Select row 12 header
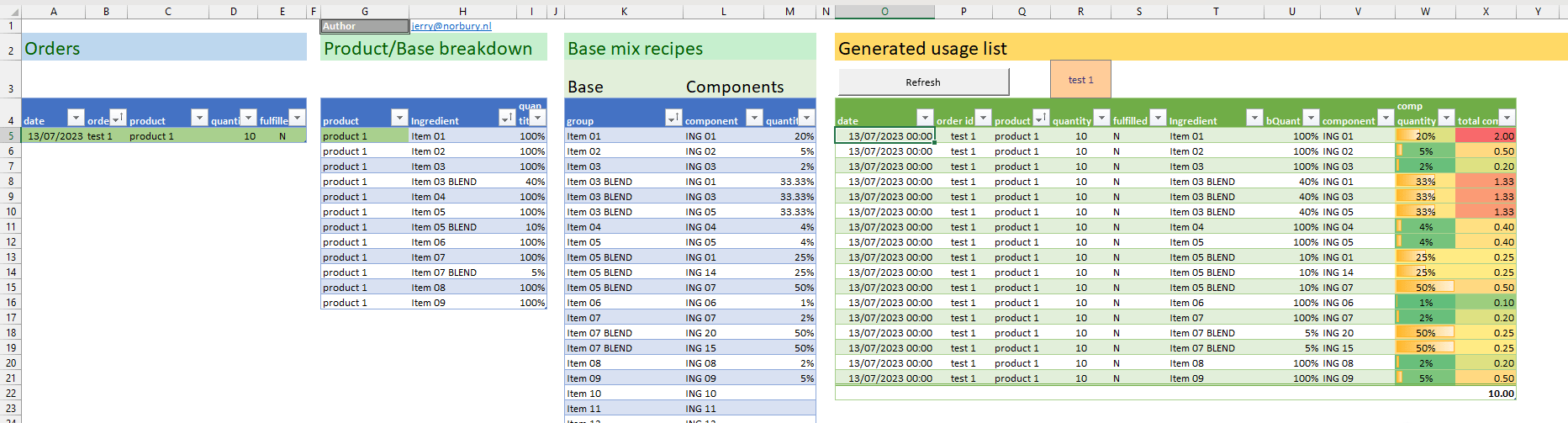 [11, 241]
